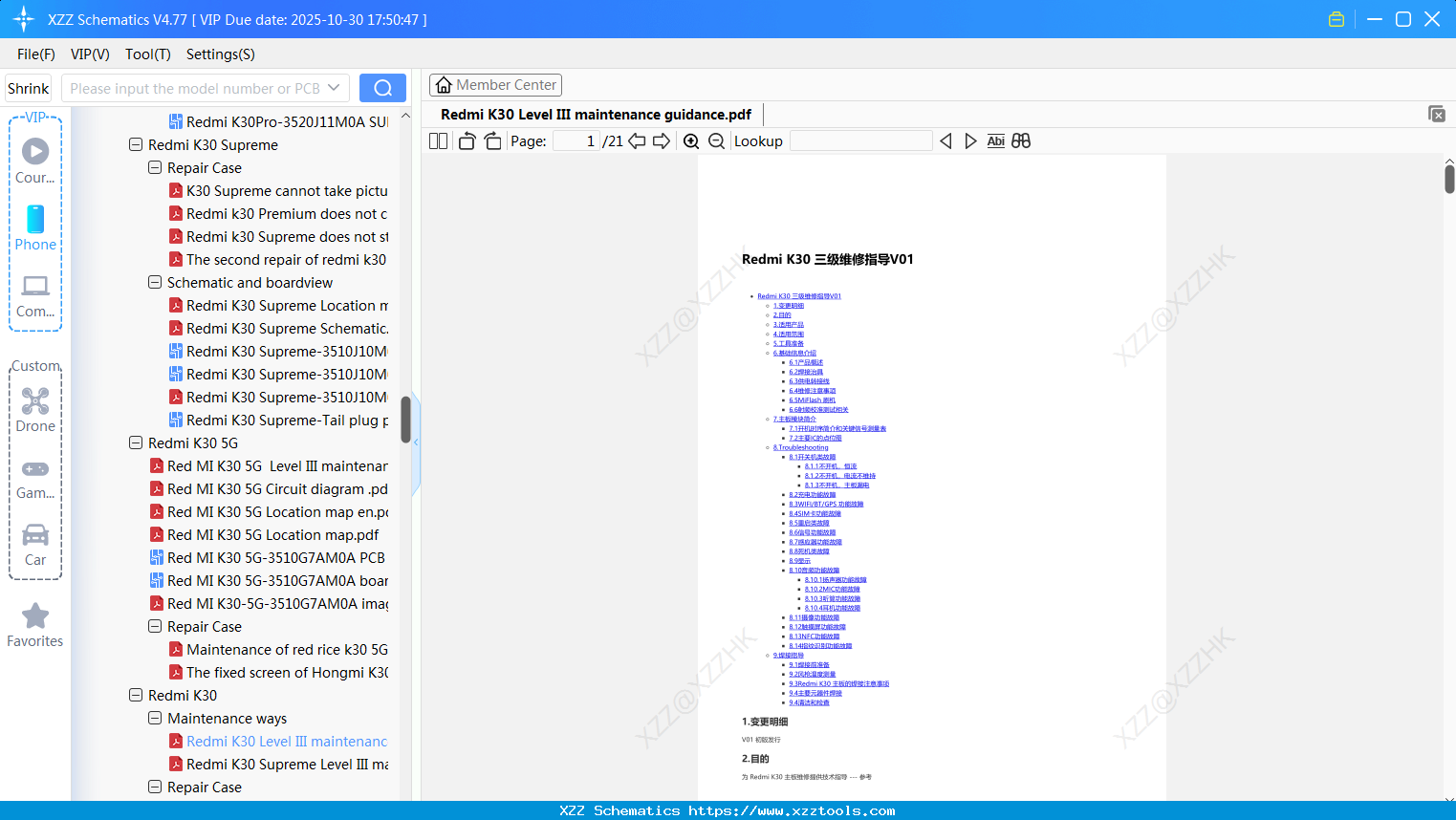1456x820 pixels.
Task: Open 'The fixed screen of Hongmi K30' file
Action: [278, 673]
